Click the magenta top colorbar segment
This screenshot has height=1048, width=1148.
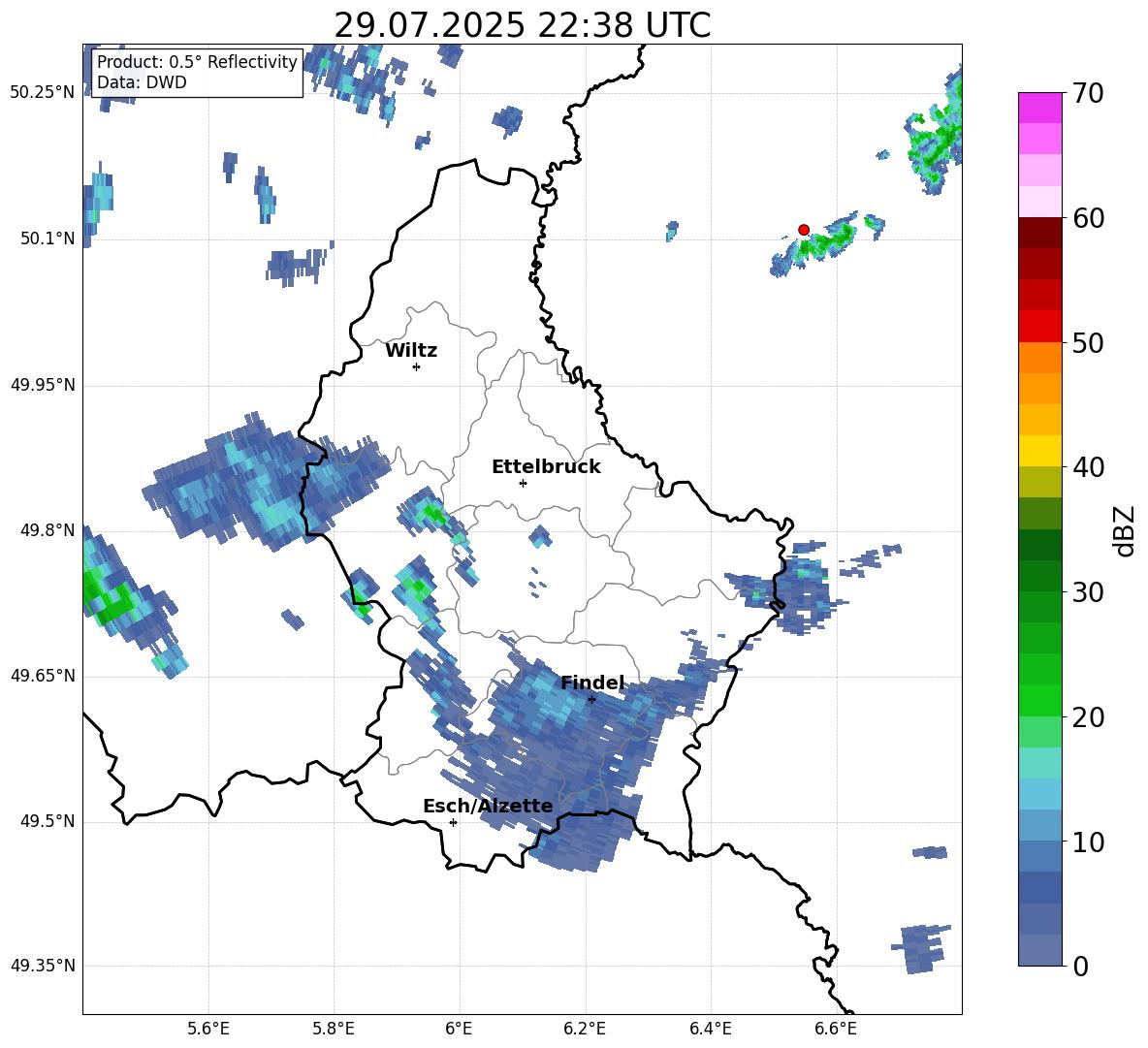1040,108
